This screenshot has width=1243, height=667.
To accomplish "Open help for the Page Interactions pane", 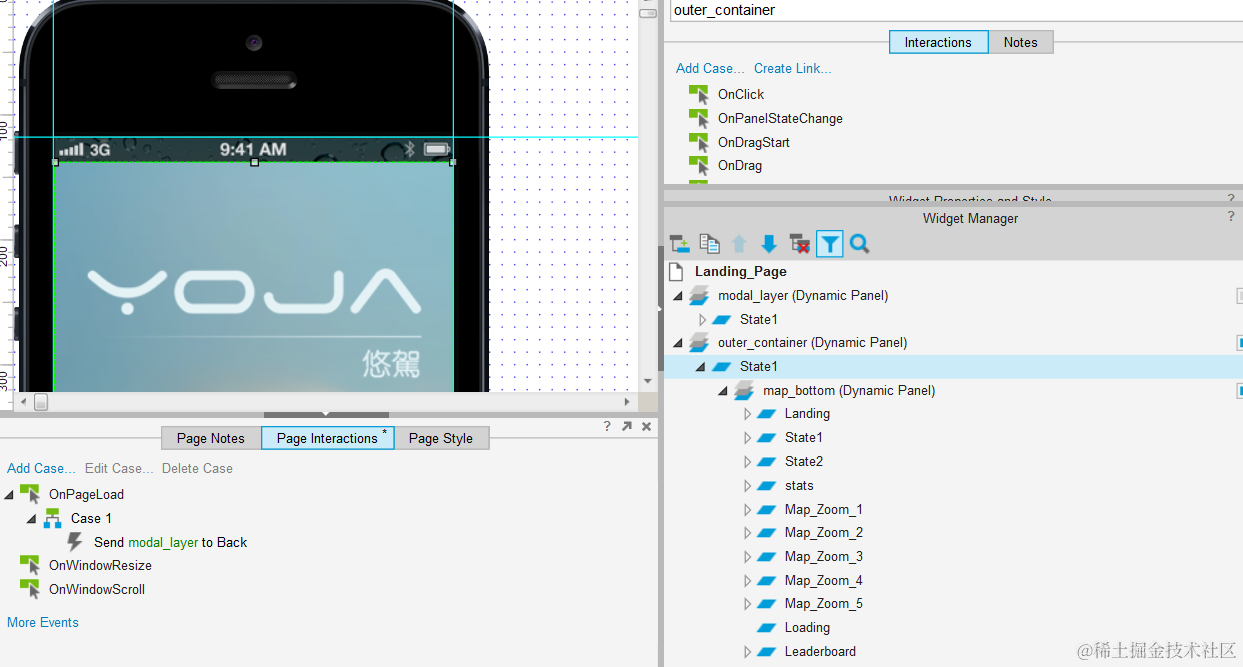I will tap(607, 426).
